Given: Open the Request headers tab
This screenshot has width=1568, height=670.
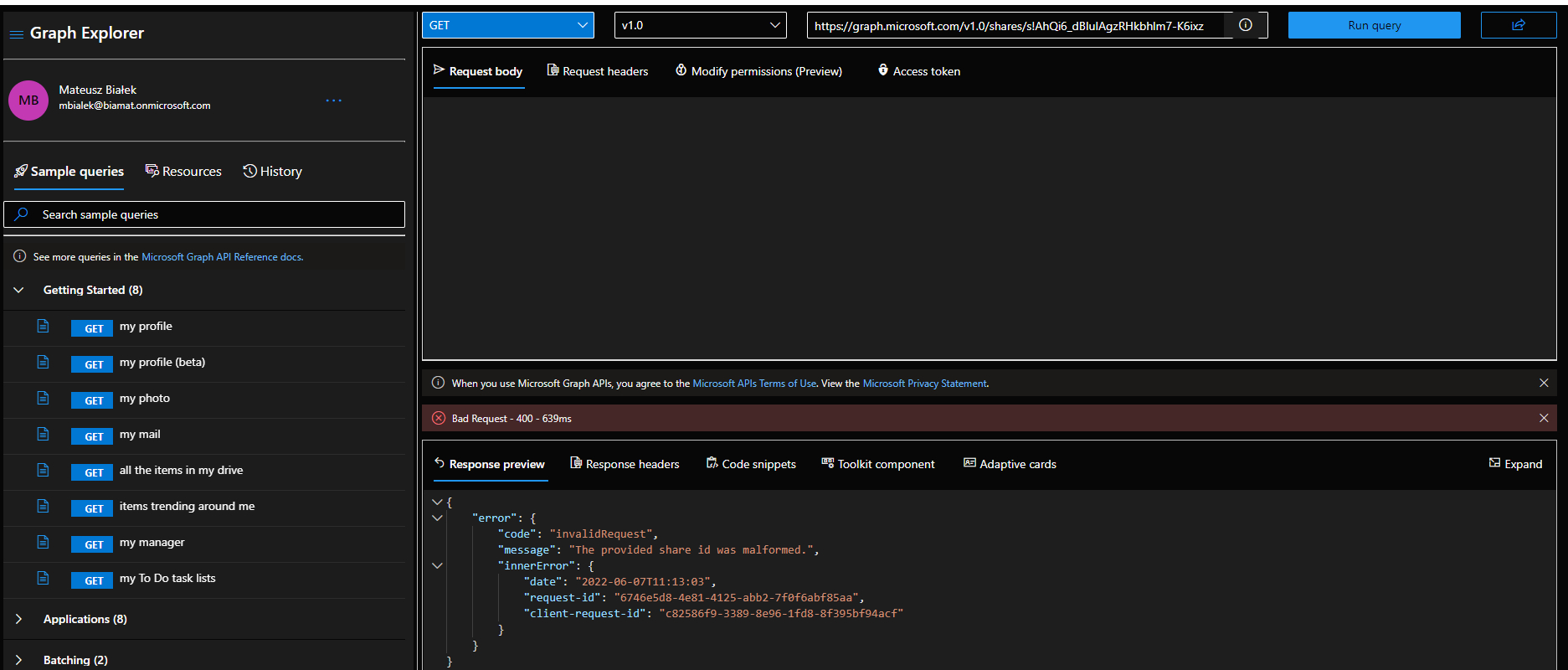Looking at the screenshot, I should click(x=598, y=71).
